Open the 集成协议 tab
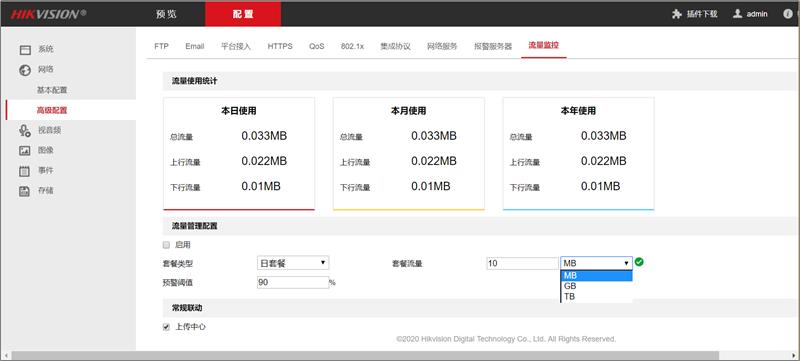The width and height of the screenshot is (800, 361). point(395,46)
